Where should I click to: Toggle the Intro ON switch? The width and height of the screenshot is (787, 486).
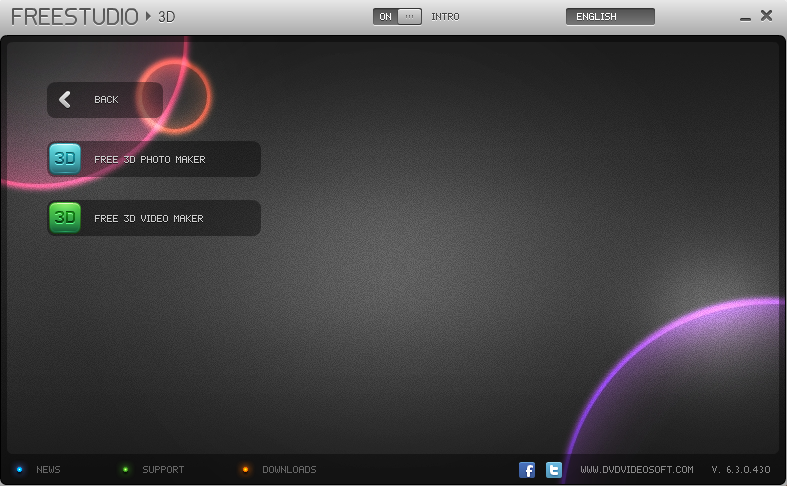(397, 17)
